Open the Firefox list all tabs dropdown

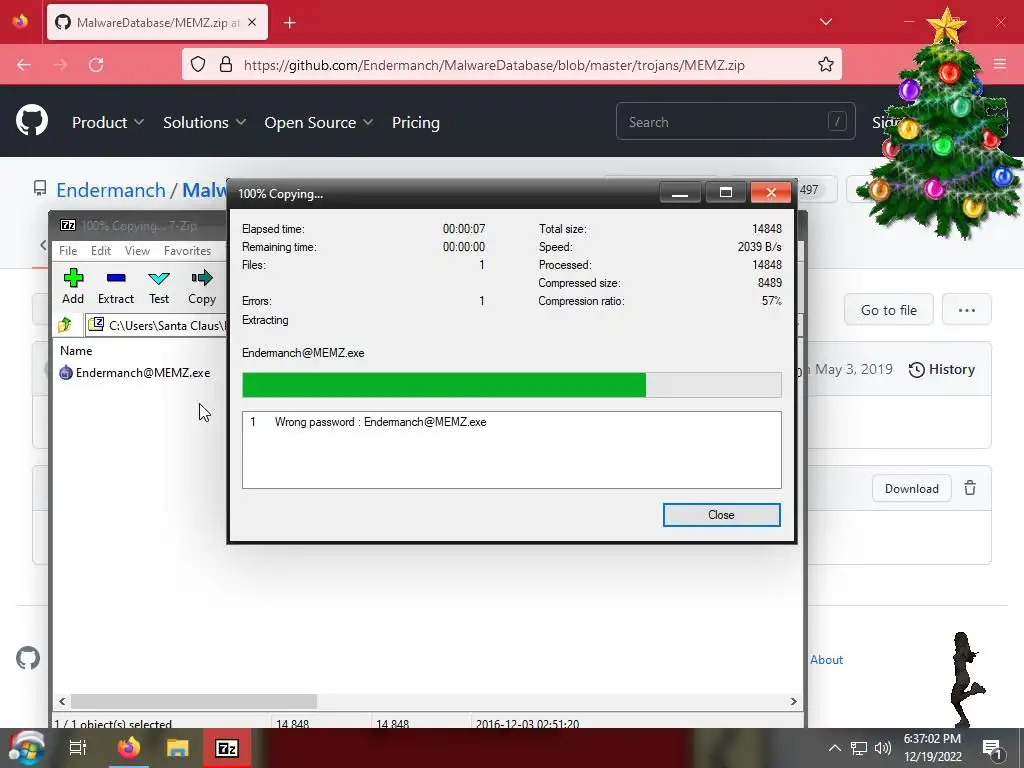(x=826, y=22)
